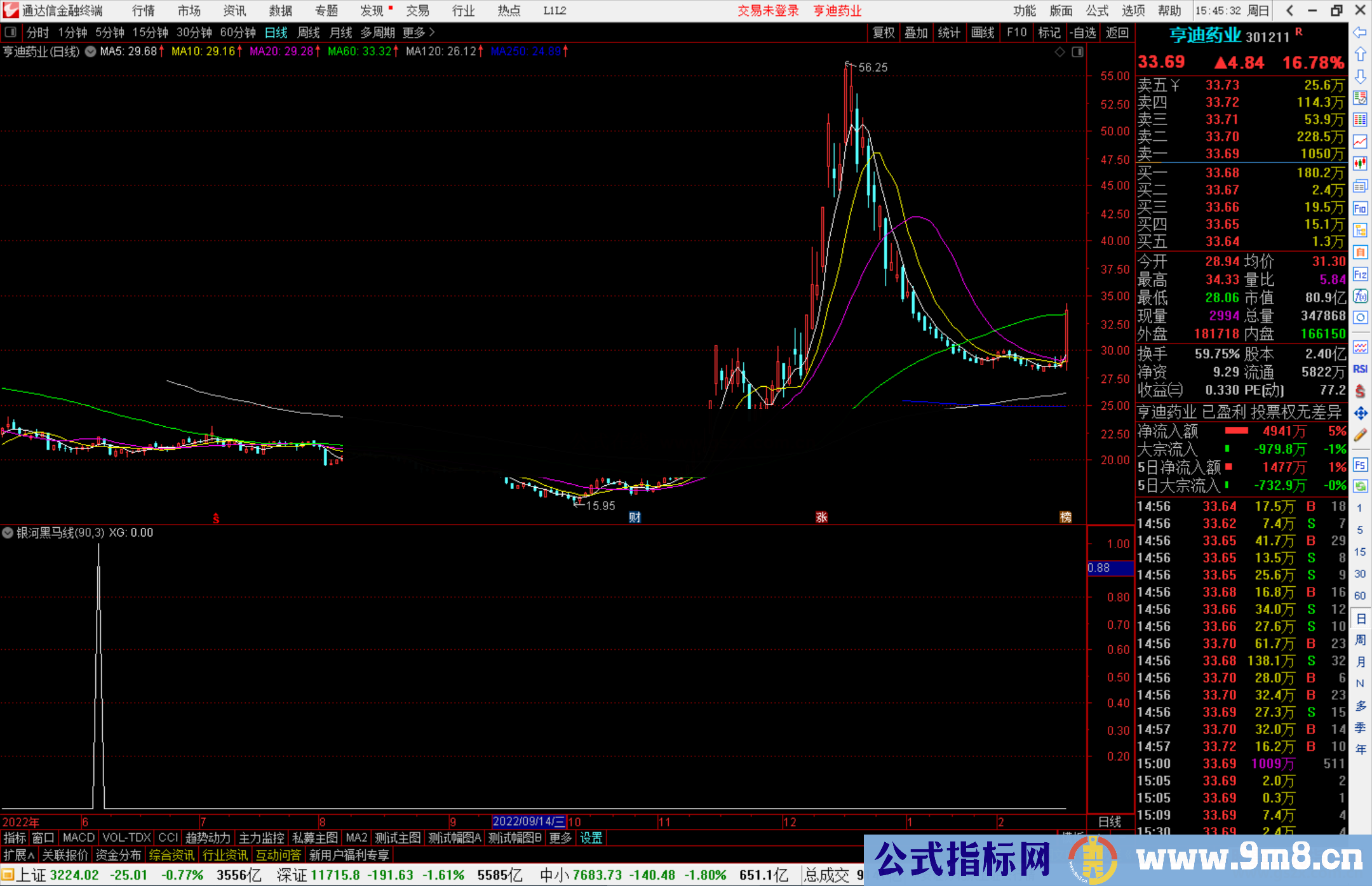Image resolution: width=1372 pixels, height=886 pixels.
Task: Select the pencil drawing tool icon
Action: (x=1360, y=435)
